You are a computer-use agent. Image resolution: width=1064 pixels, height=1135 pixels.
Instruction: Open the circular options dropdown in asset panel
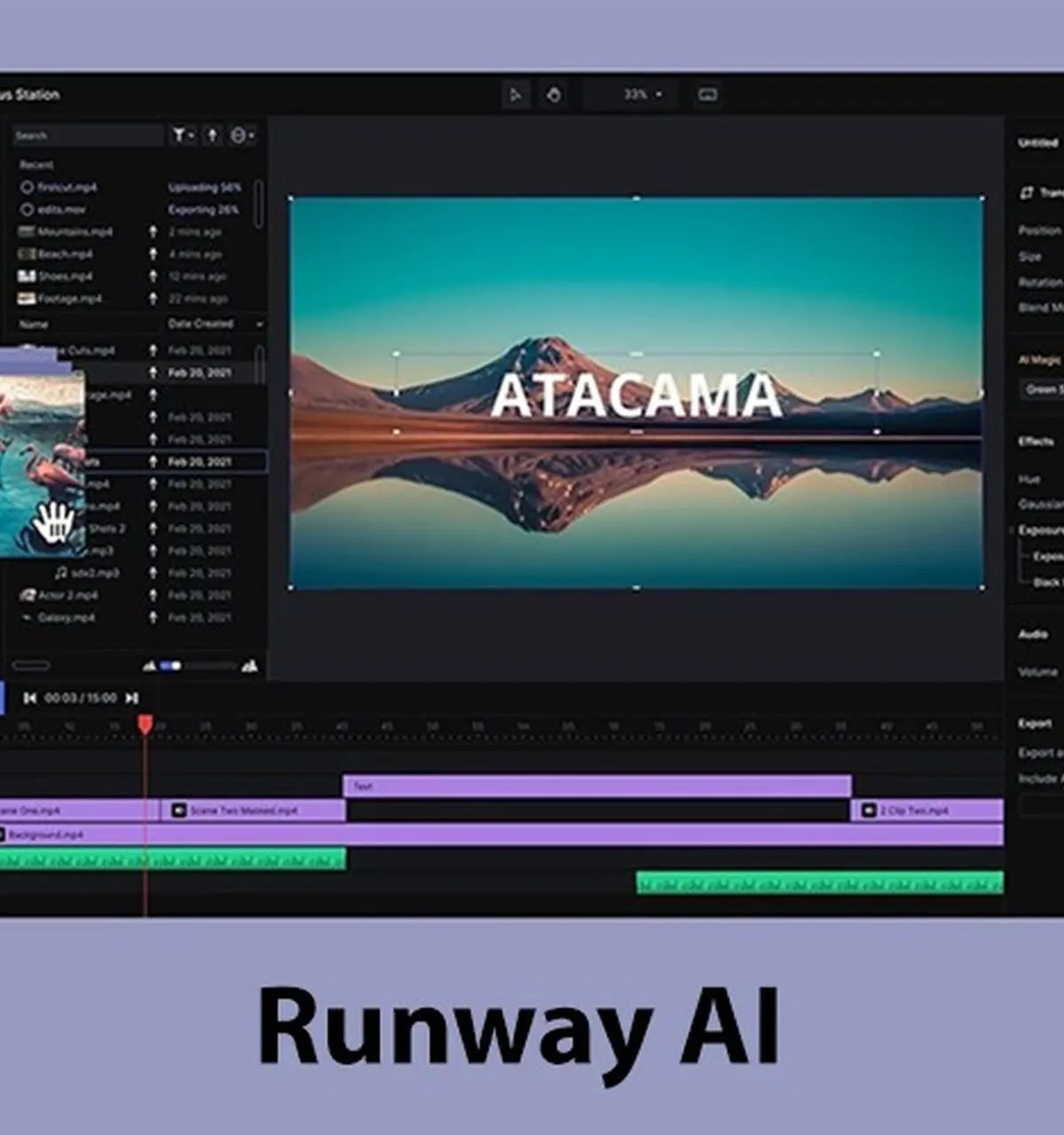pyautogui.click(x=242, y=135)
